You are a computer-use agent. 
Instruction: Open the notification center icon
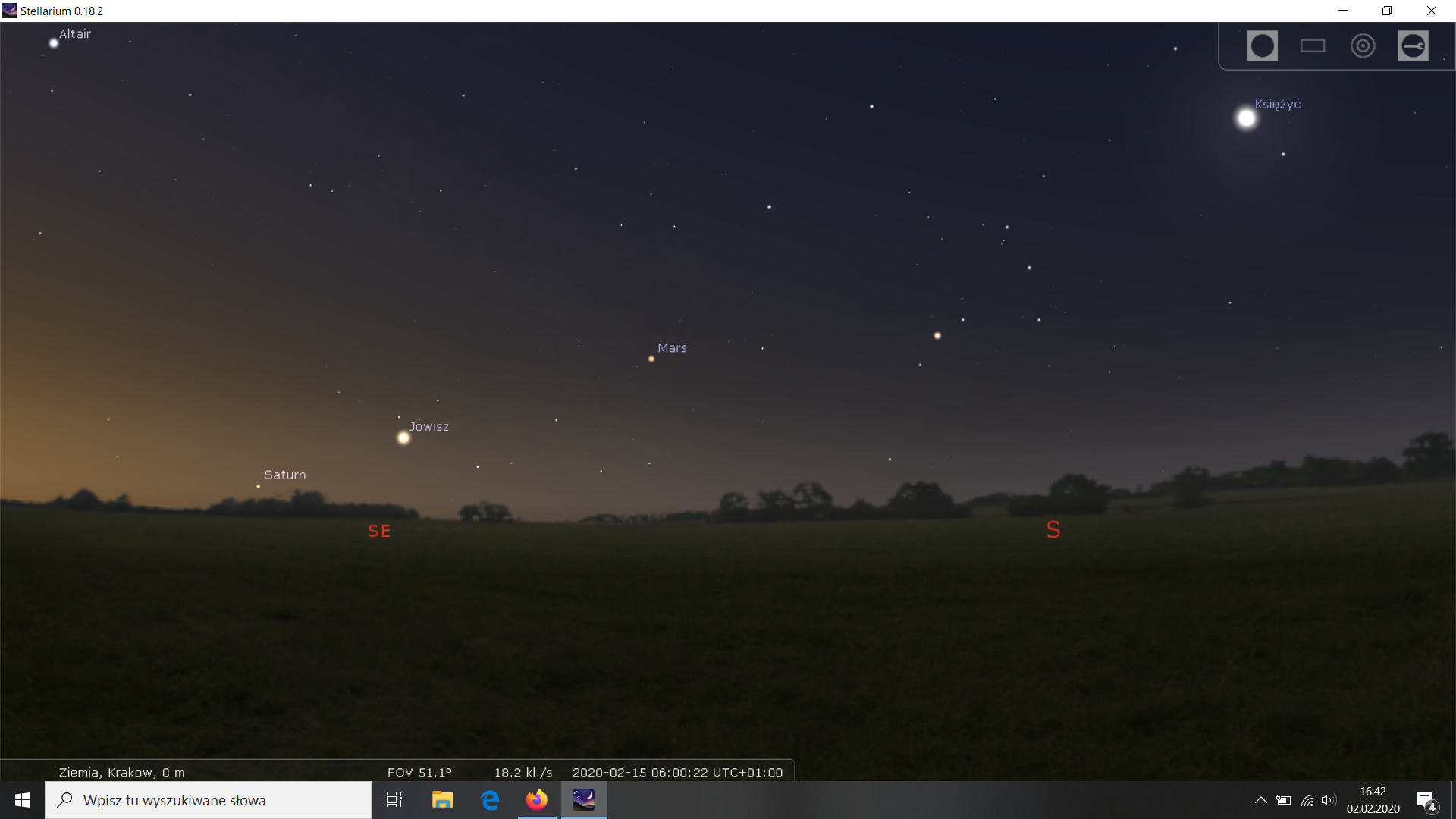tap(1426, 800)
